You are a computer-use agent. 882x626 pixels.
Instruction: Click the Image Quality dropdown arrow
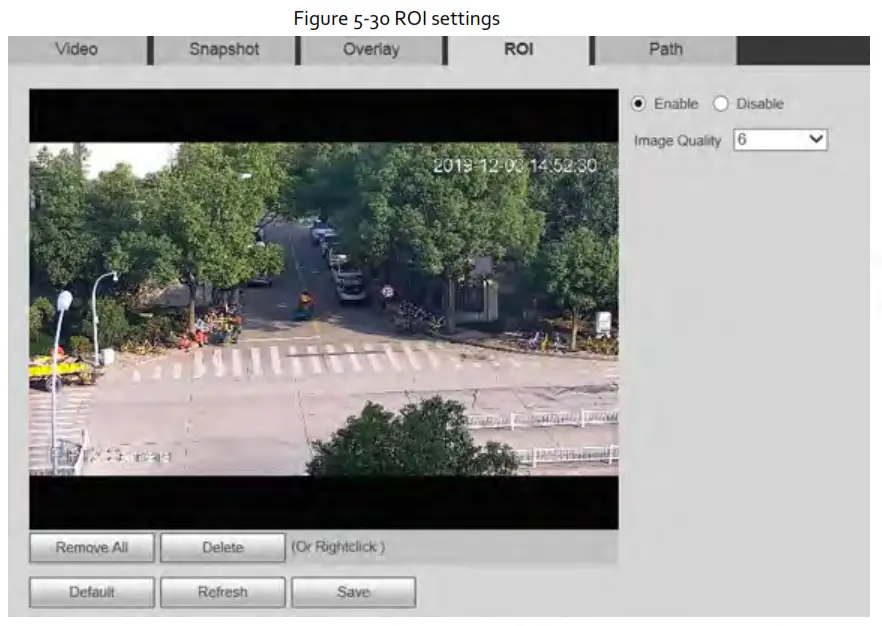tap(817, 139)
